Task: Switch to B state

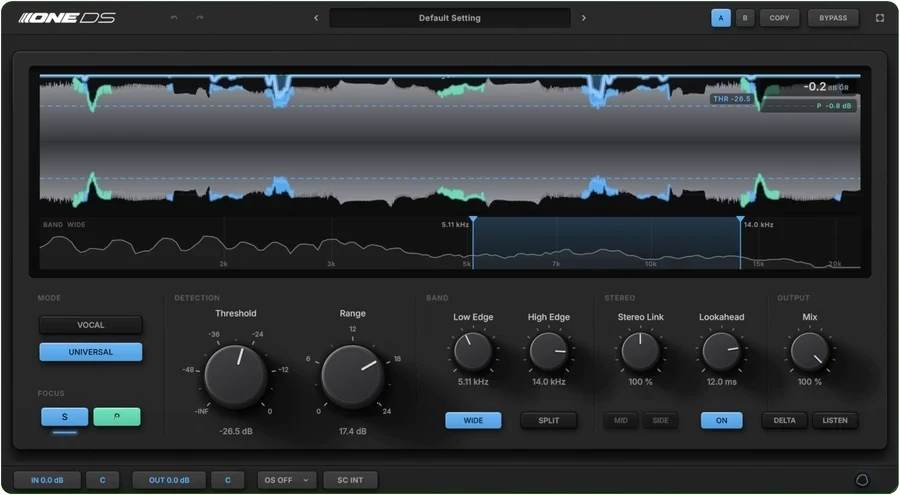Action: 745,18
